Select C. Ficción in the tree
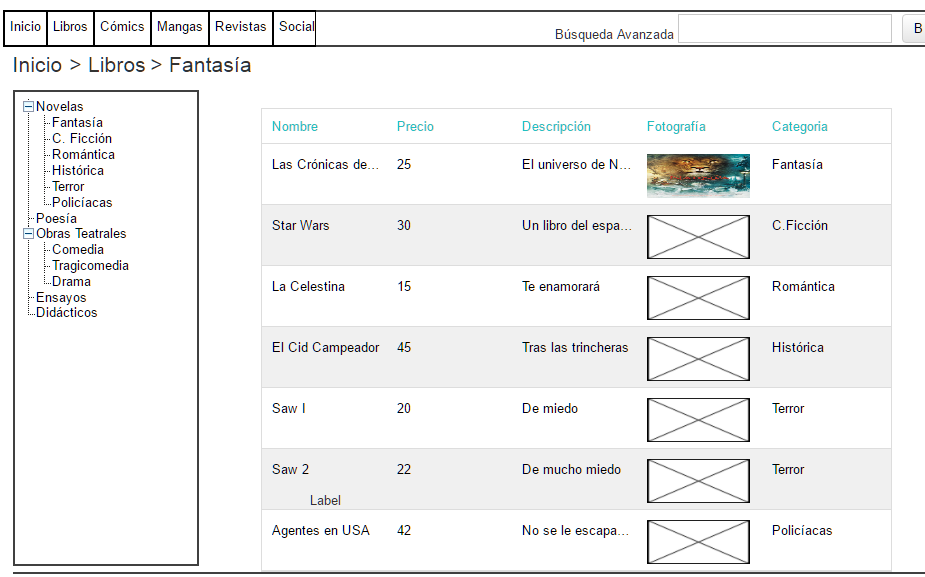Screen dimensions: 925x577 [x=82, y=139]
